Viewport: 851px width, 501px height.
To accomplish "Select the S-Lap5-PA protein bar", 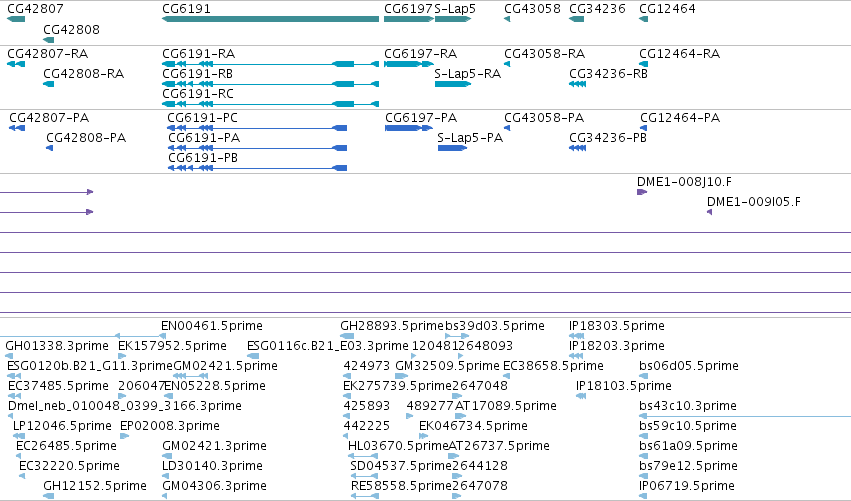I will 452,148.
